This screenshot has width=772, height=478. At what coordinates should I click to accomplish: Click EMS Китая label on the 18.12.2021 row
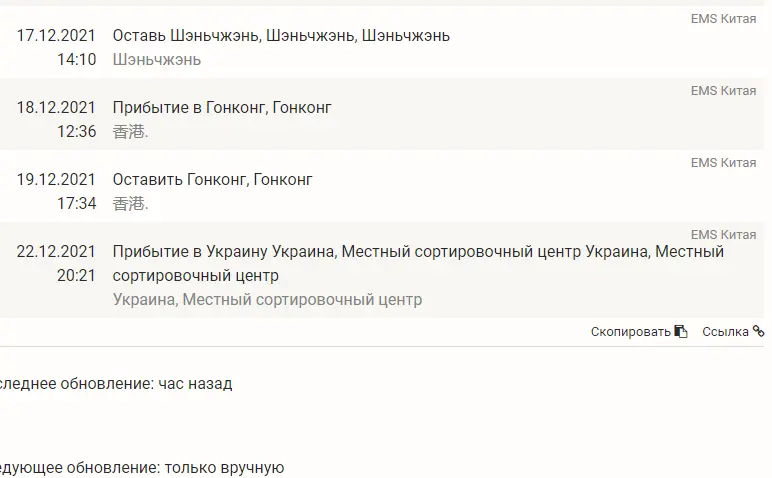tap(723, 91)
